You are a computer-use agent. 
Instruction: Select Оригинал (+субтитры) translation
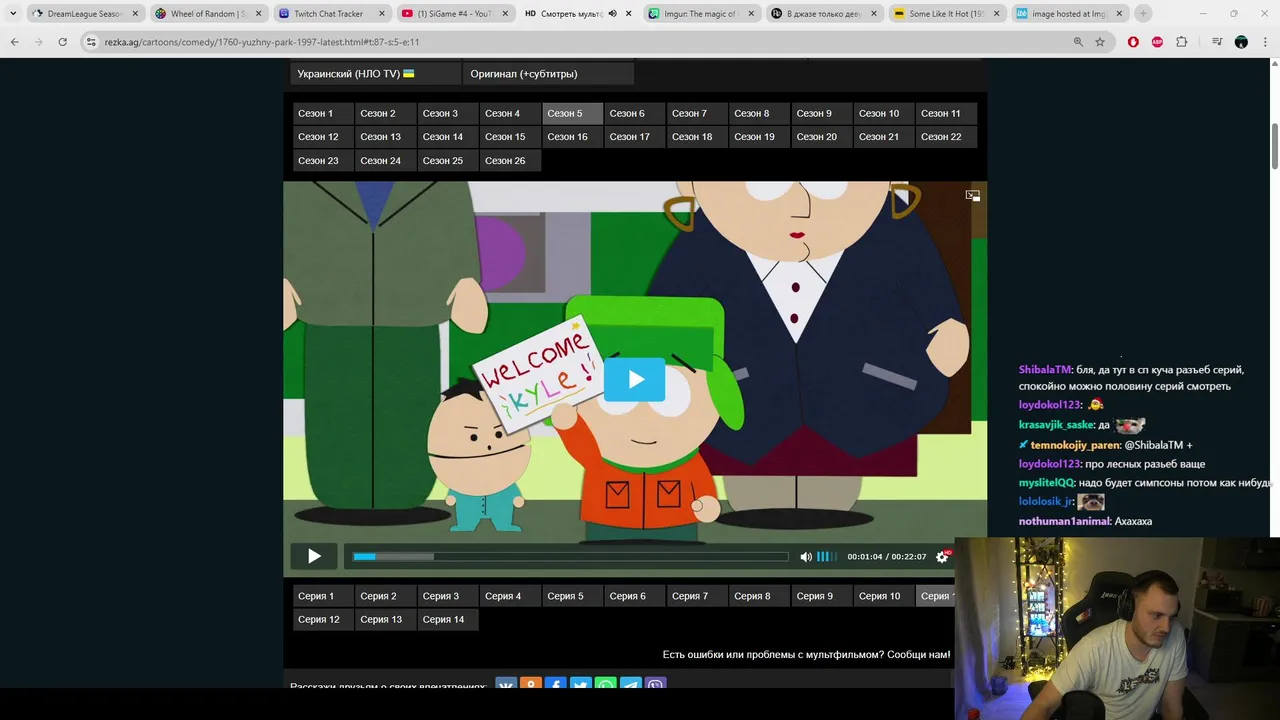click(548, 74)
